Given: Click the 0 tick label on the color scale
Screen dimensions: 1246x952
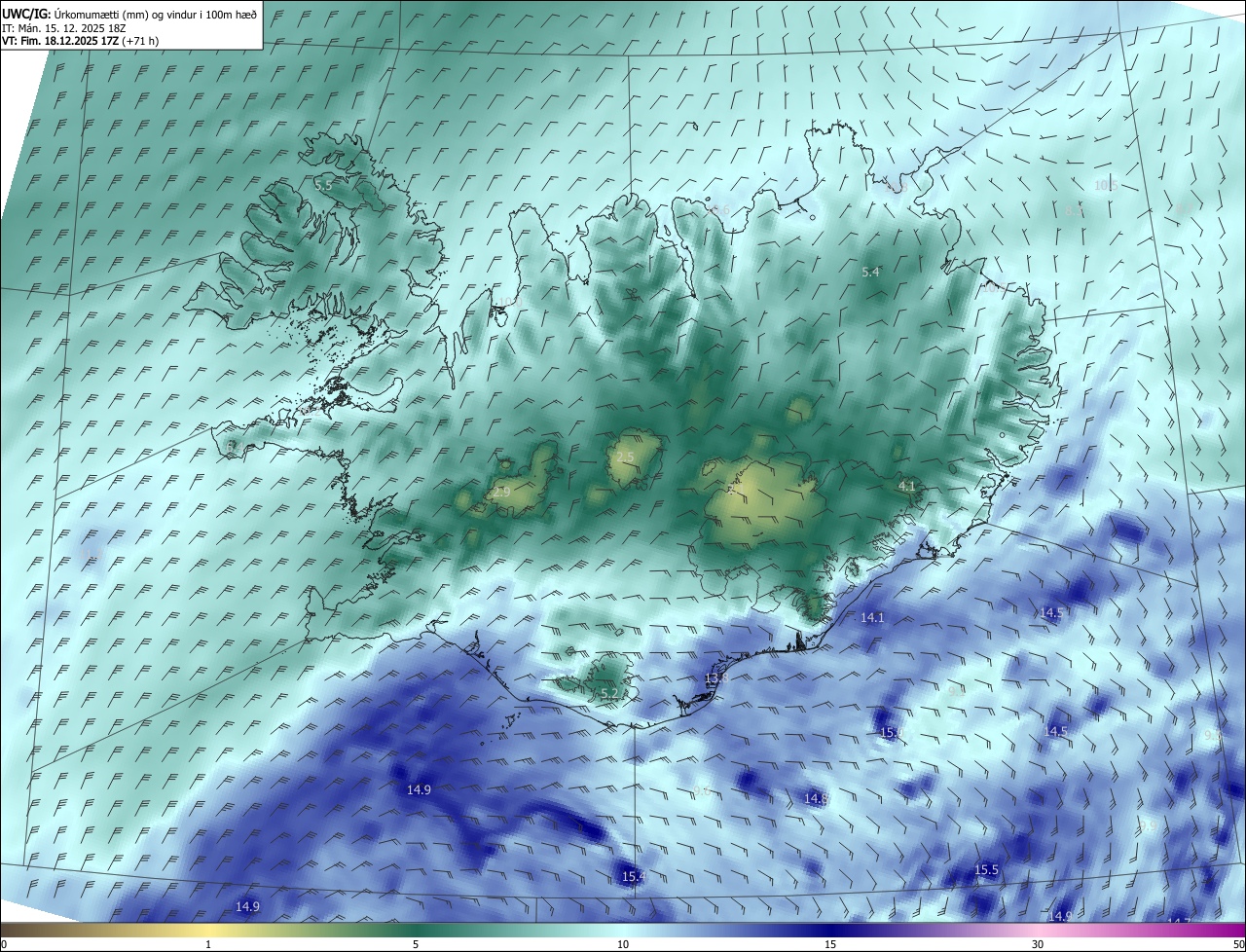Looking at the screenshot, I should (x=4, y=944).
